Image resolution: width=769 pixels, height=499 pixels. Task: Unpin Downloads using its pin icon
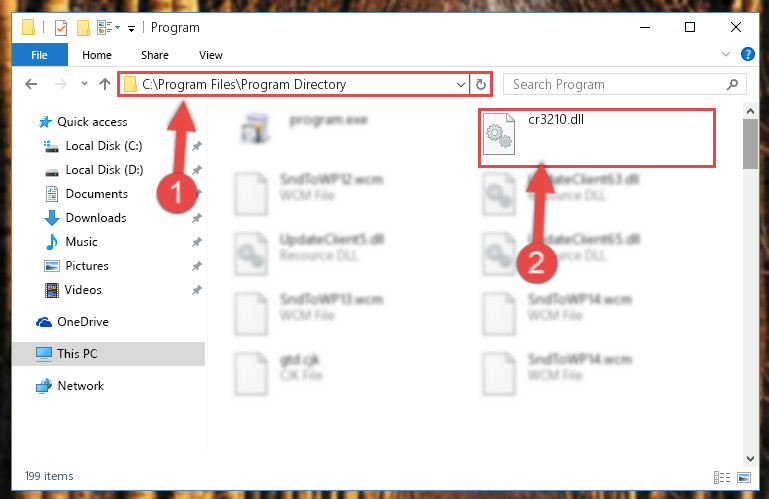[x=197, y=218]
